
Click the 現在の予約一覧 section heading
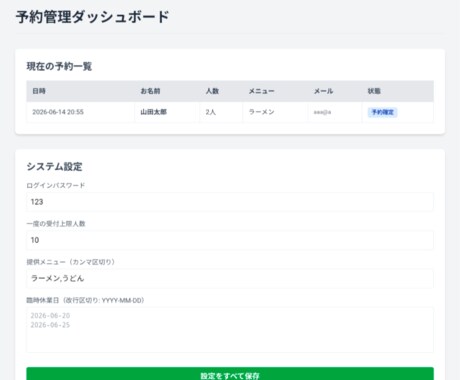(59, 66)
